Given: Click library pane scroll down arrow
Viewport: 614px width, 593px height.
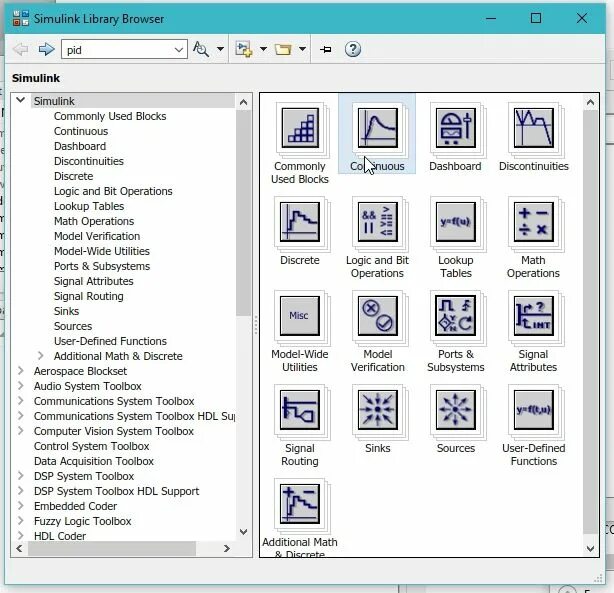Looking at the screenshot, I should (x=590, y=549).
